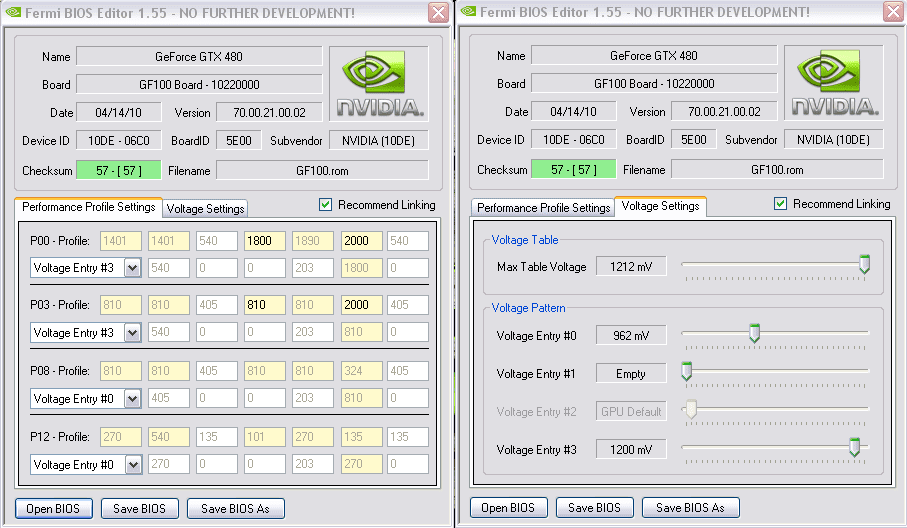Image resolution: width=907 pixels, height=528 pixels.
Task: Click Voltage Entry #0 value 962 mV
Action: (x=631, y=335)
